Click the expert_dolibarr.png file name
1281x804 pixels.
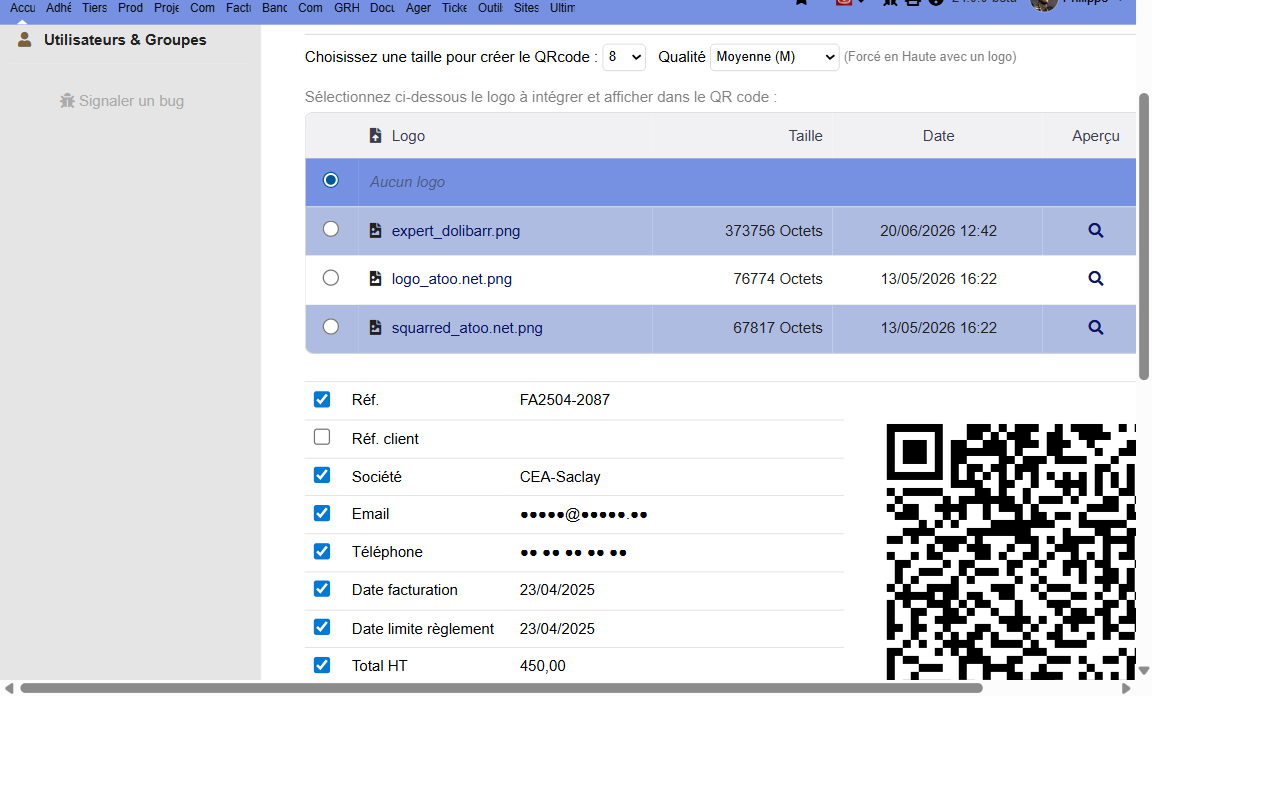click(x=456, y=231)
